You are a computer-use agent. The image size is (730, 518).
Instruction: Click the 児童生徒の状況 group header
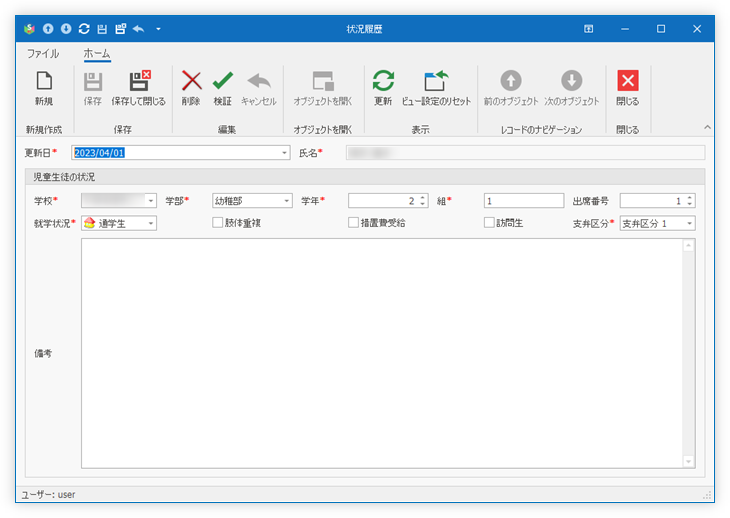[365, 177]
